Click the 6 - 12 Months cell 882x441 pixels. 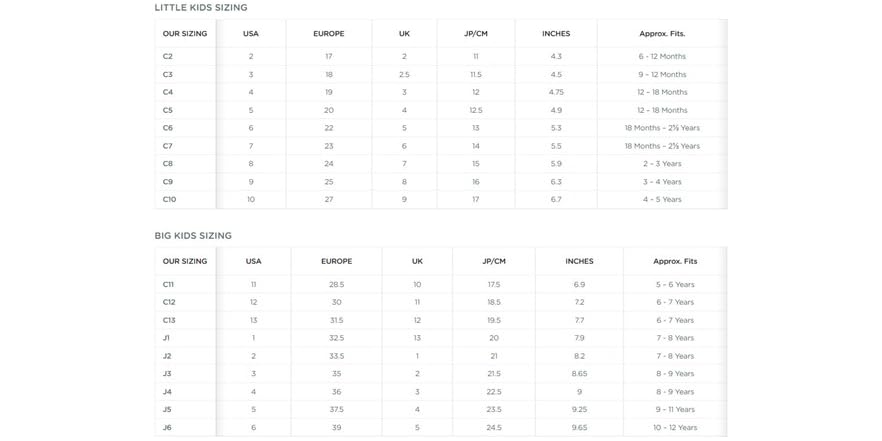coord(662,56)
